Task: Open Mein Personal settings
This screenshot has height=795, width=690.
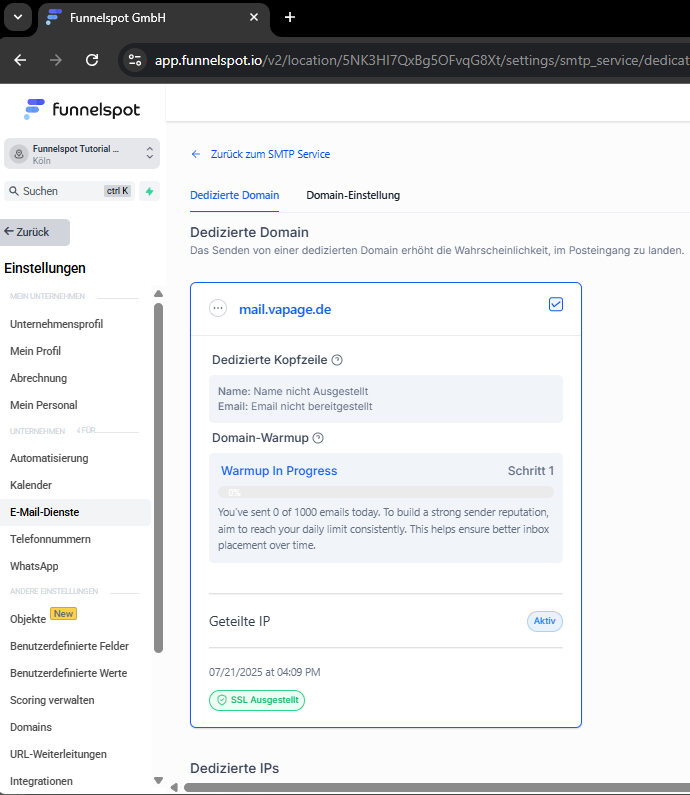Action: (44, 405)
